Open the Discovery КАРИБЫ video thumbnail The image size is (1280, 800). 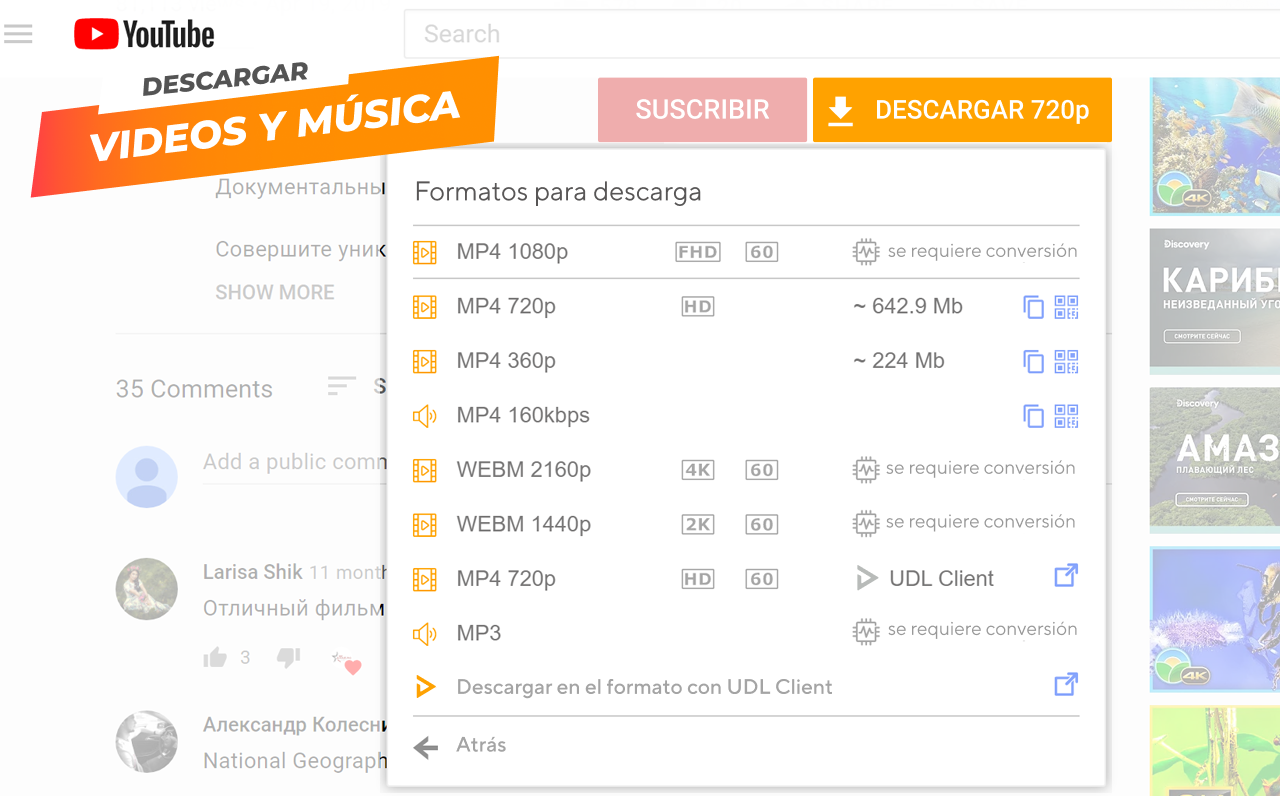(x=1215, y=298)
